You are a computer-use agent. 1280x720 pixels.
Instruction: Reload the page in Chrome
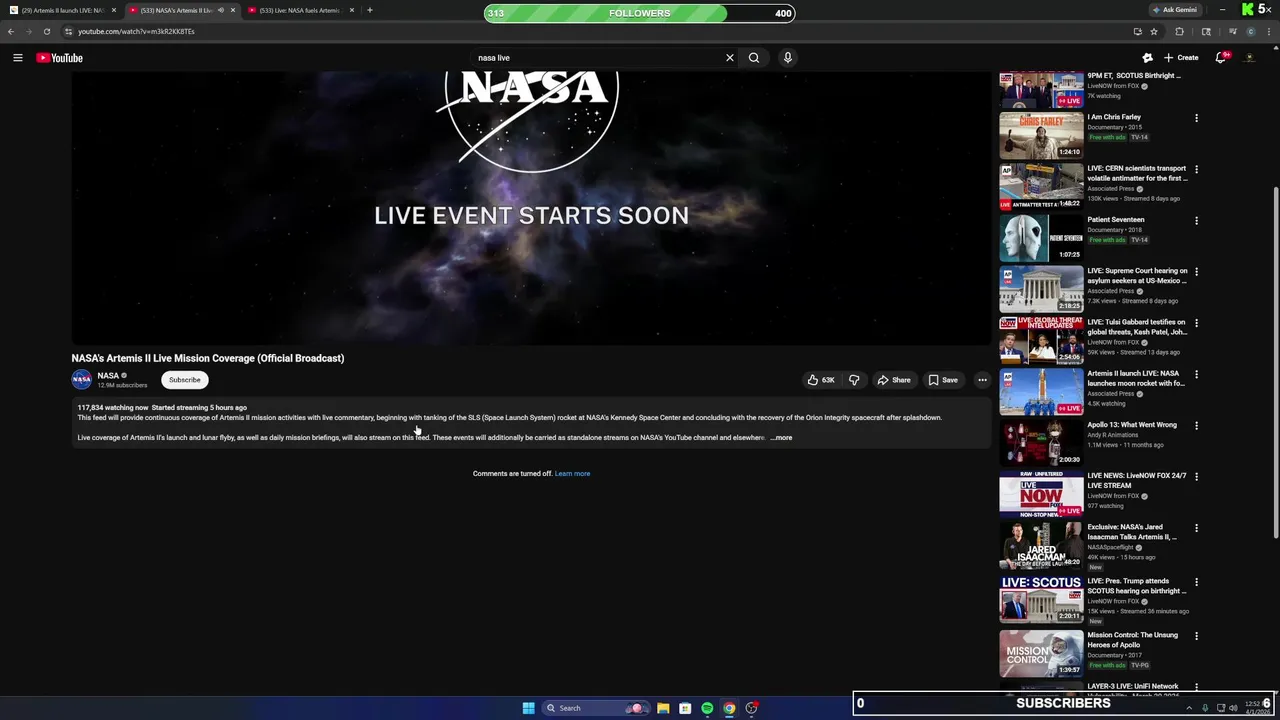pyautogui.click(x=47, y=31)
